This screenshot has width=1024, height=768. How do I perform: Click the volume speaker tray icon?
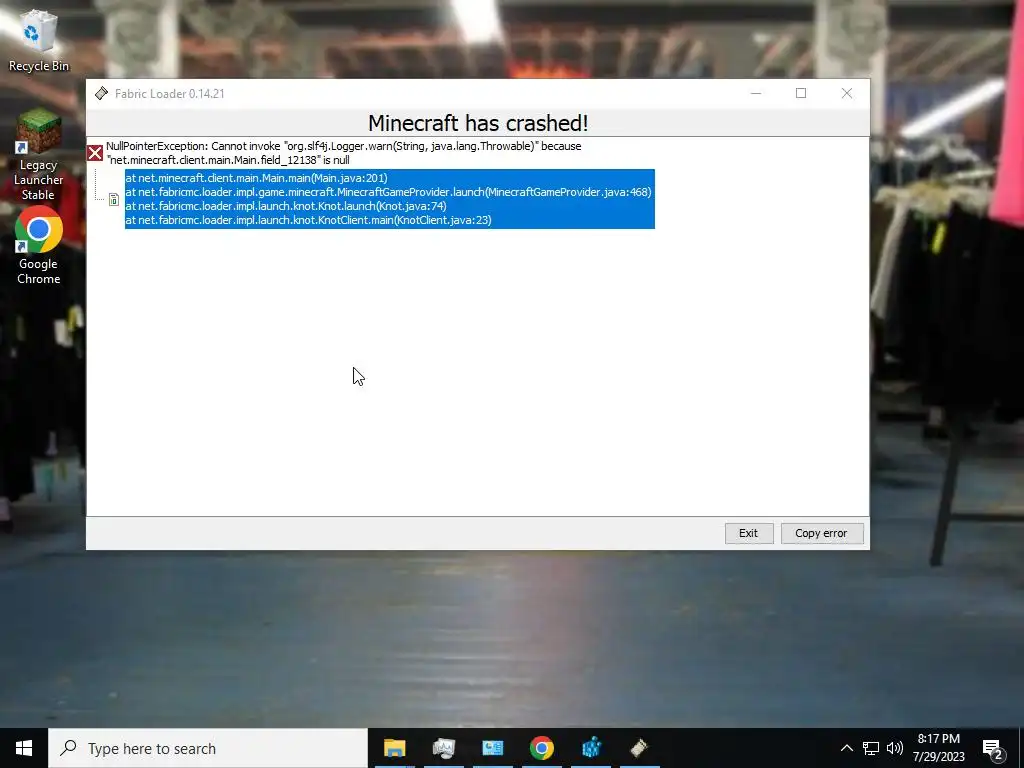pos(895,748)
